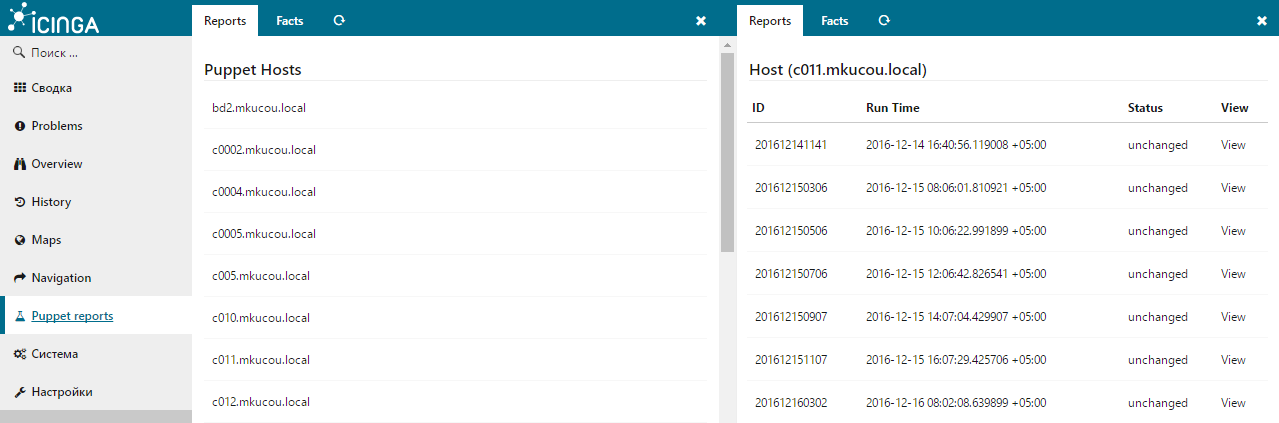The width and height of the screenshot is (1279, 423).
Task: Go to History in the sidebar
Action: coord(51,202)
